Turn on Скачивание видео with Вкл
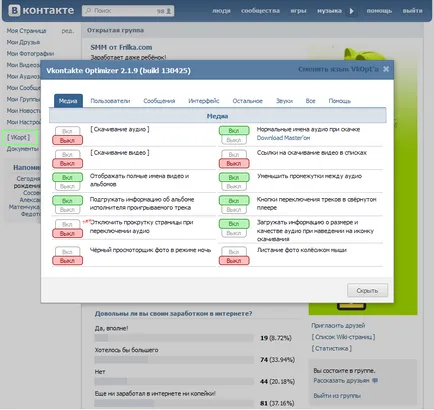The height and width of the screenshot is (410, 434). pos(67,154)
